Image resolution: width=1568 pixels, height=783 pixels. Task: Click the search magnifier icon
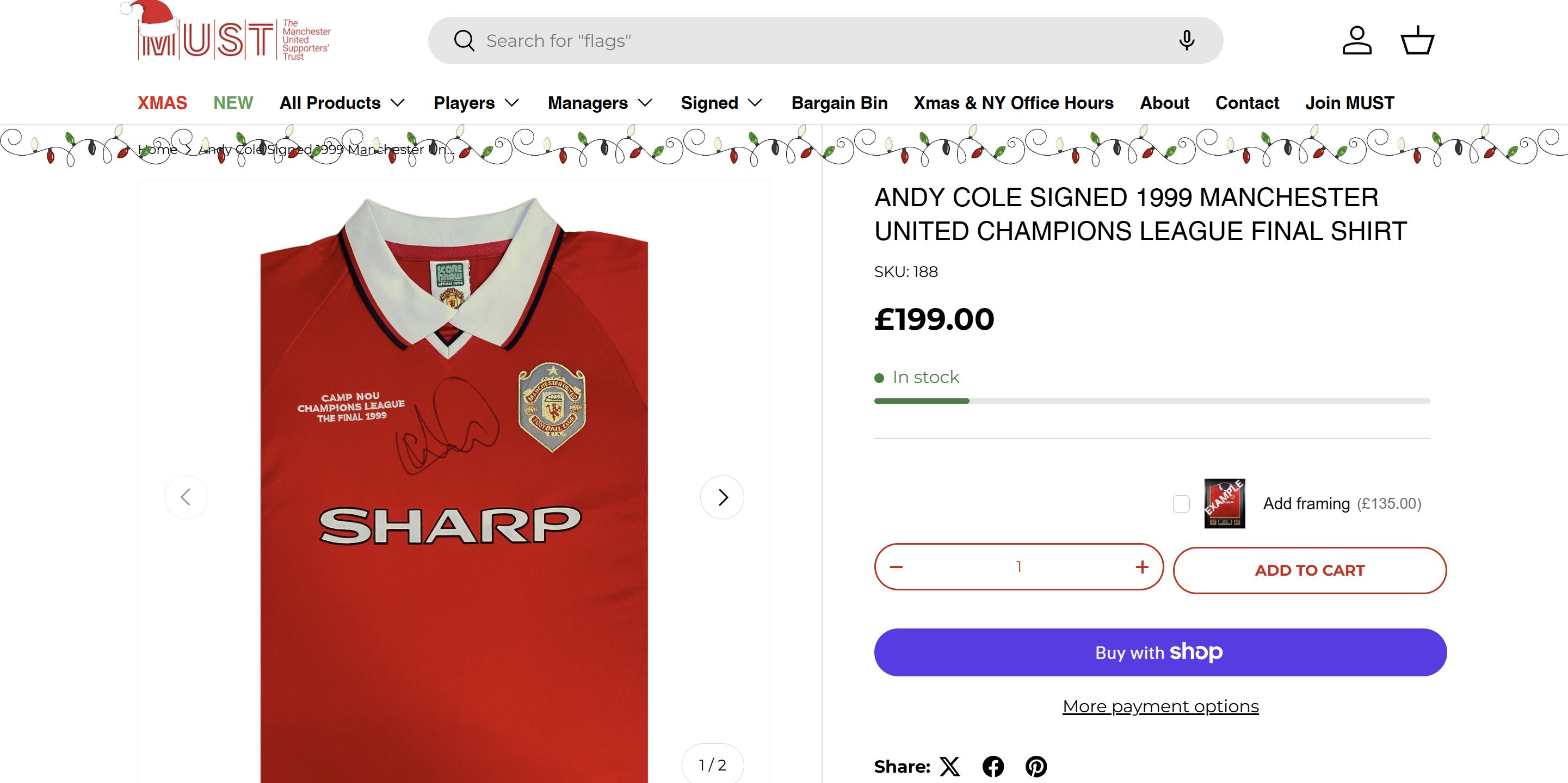tap(464, 41)
